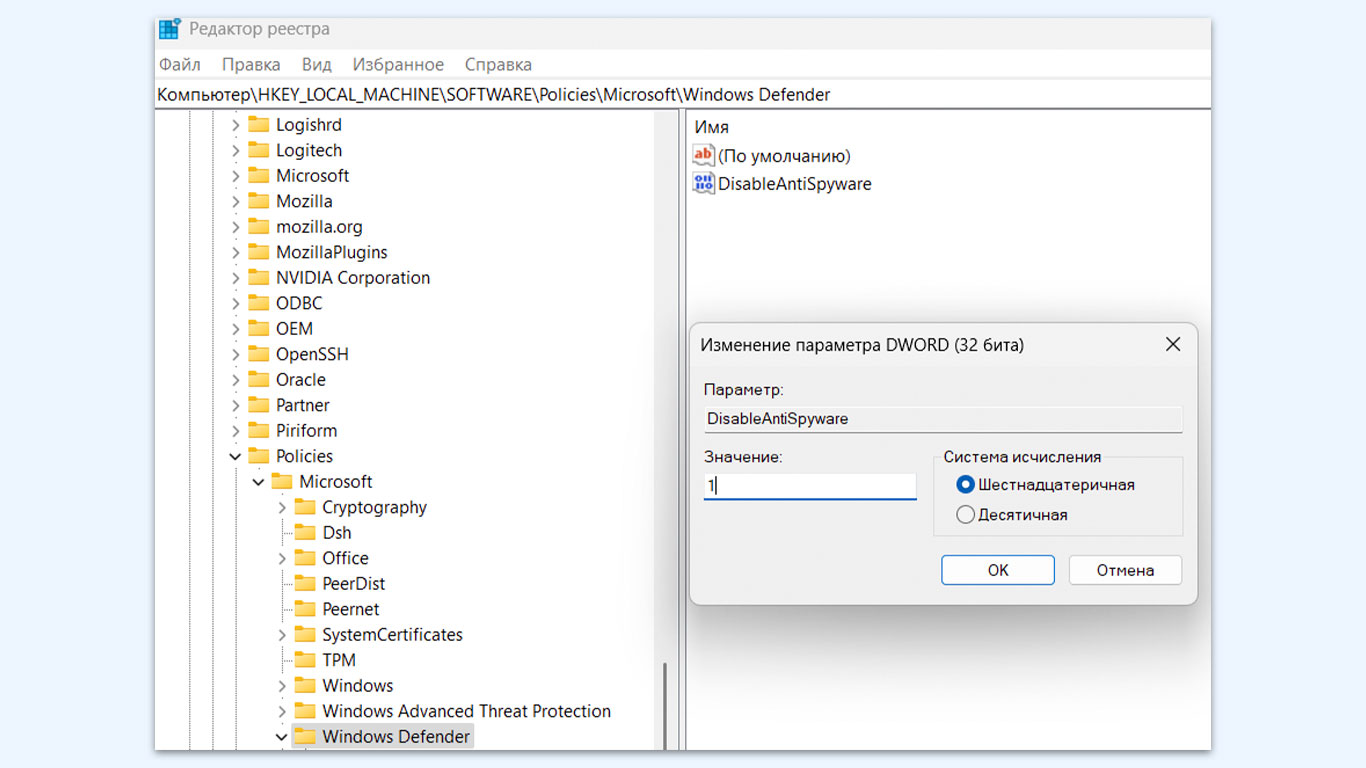The height and width of the screenshot is (768, 1366).
Task: Click the OEM folder icon
Action: point(259,328)
